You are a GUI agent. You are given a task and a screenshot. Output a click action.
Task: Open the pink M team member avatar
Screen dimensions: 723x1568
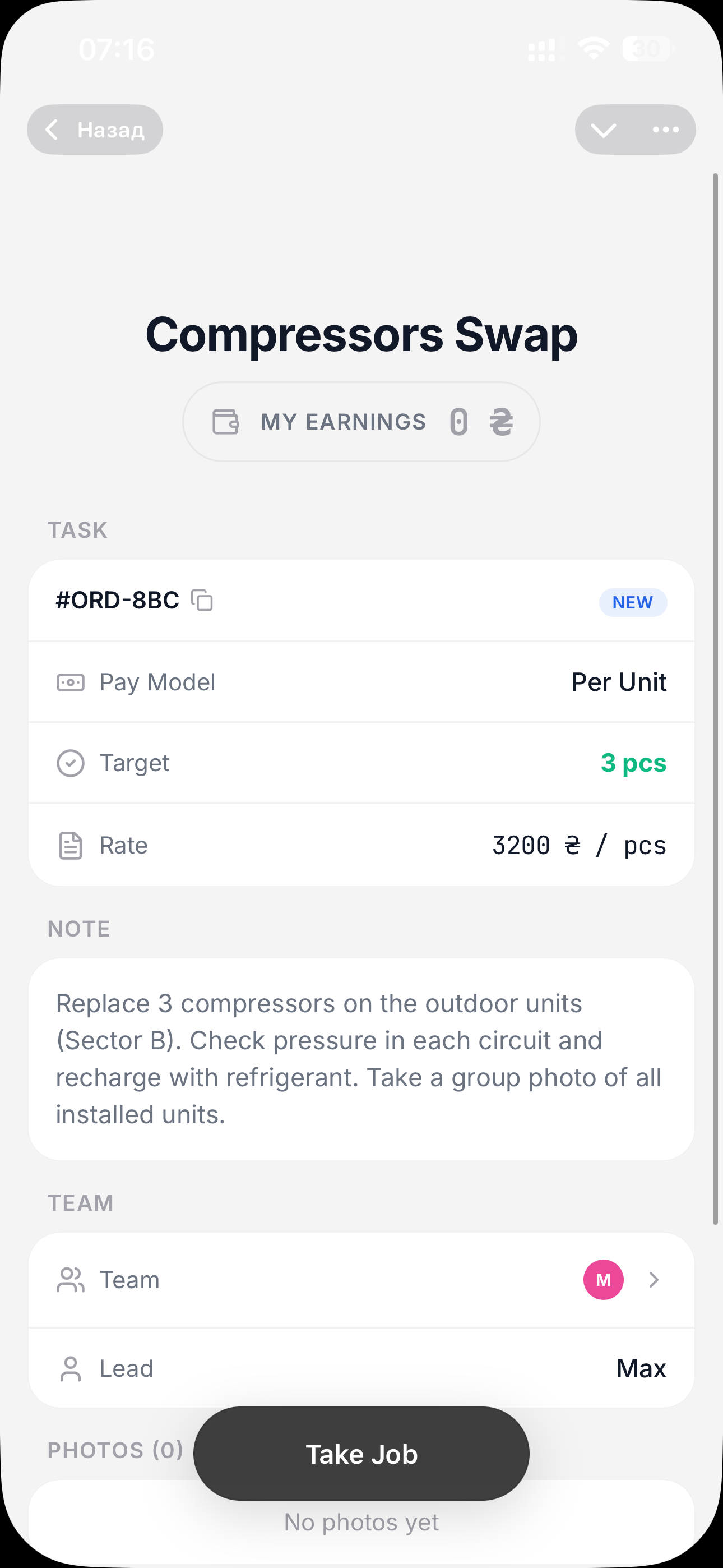pos(603,1280)
